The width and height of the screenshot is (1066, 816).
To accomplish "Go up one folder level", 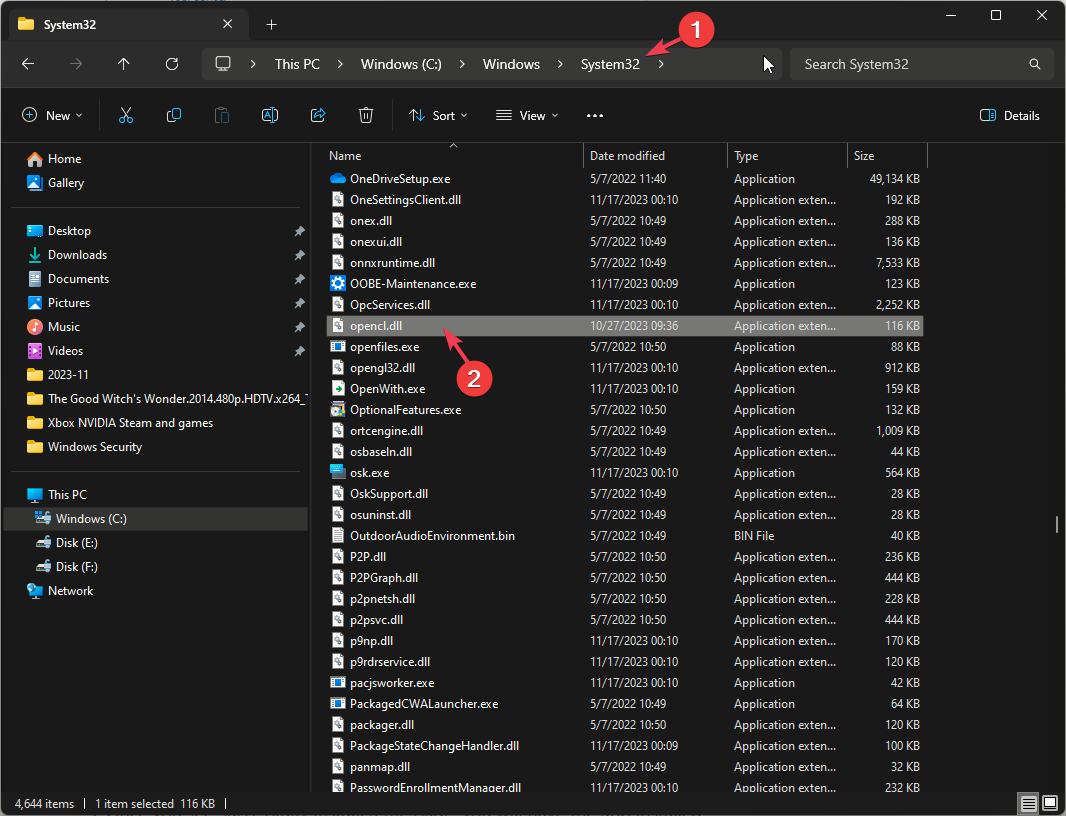I will 124,64.
